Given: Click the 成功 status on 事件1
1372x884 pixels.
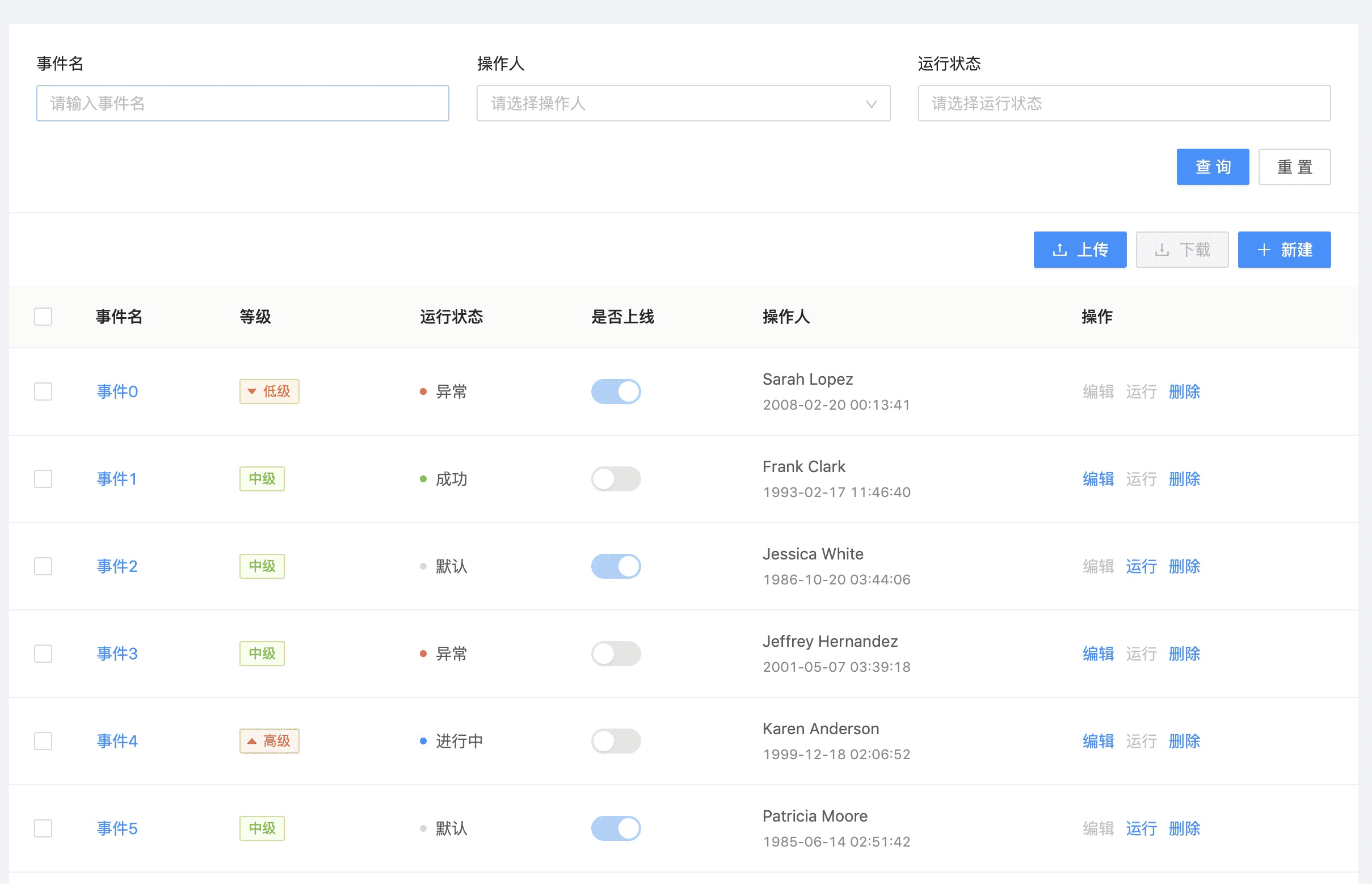Looking at the screenshot, I should (444, 479).
